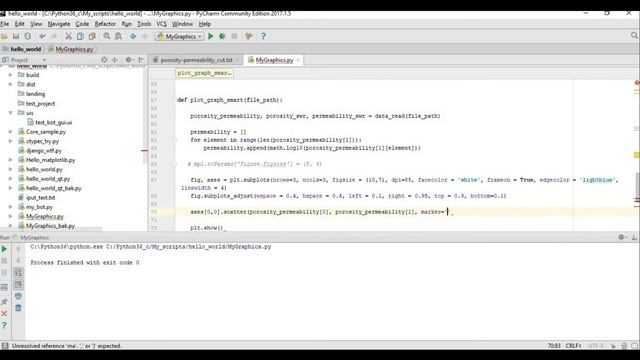Navigate Back with blue arrow icon

pyautogui.click(x=133, y=36)
